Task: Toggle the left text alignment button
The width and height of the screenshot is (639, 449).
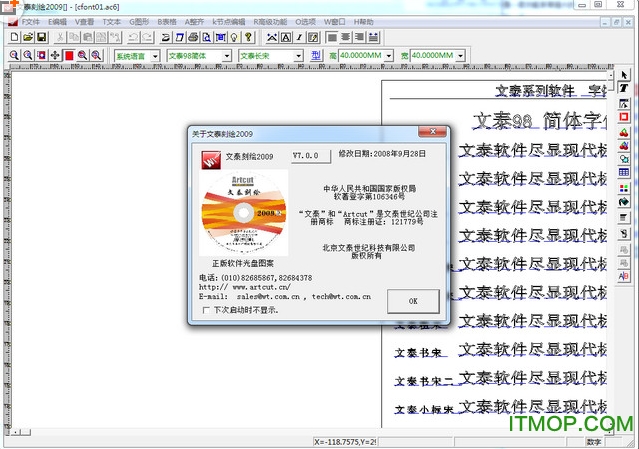Action: tap(331, 37)
